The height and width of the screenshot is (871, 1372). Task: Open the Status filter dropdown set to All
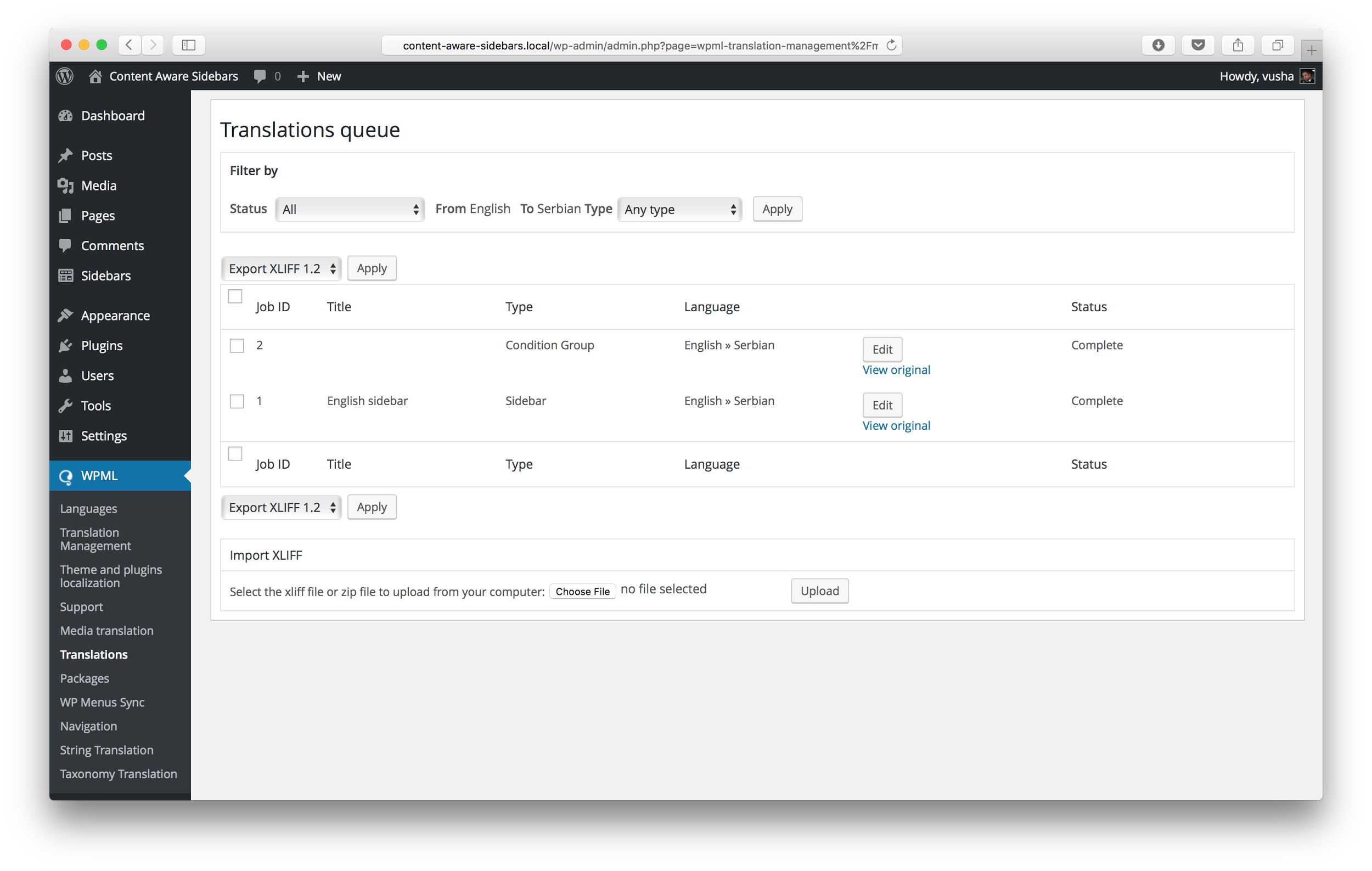point(350,209)
